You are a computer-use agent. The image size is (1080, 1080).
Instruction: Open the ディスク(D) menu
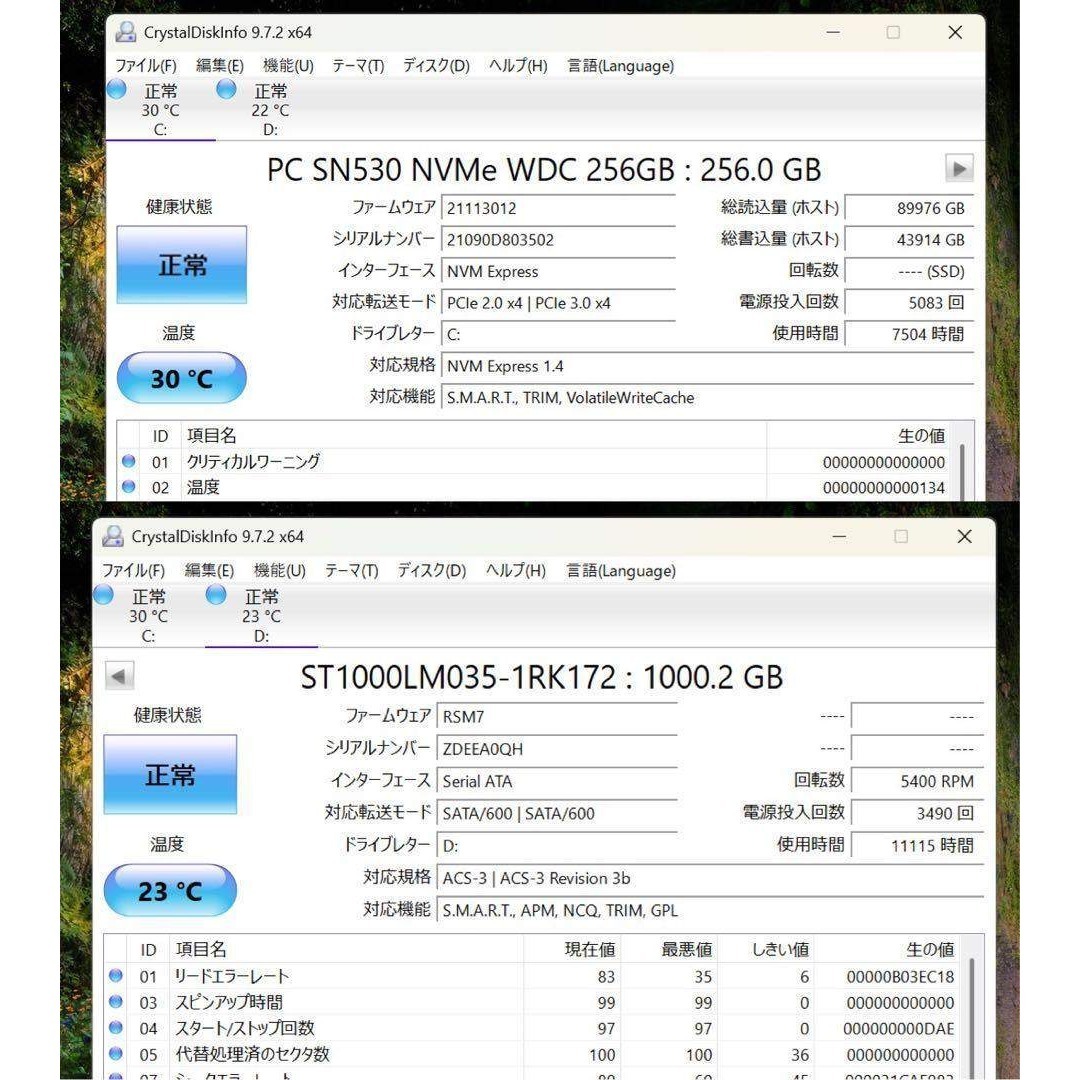point(430,66)
